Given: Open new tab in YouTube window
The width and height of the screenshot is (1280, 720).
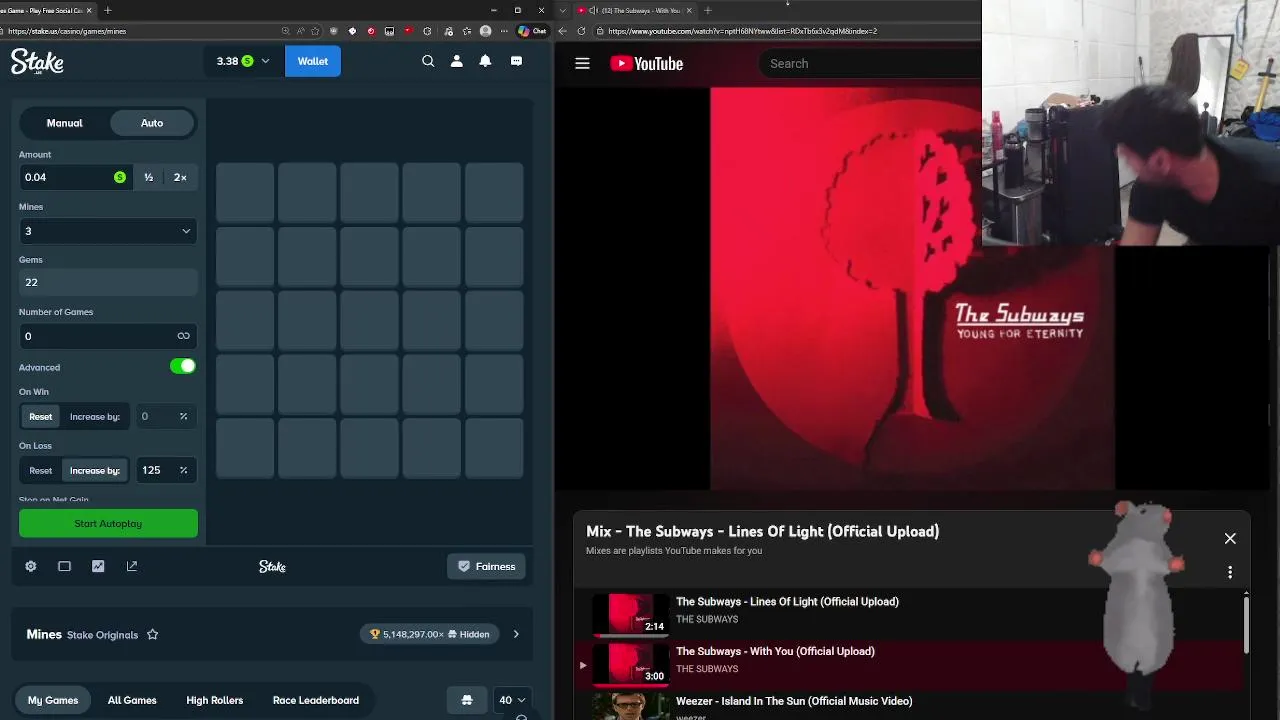Looking at the screenshot, I should click(x=707, y=10).
